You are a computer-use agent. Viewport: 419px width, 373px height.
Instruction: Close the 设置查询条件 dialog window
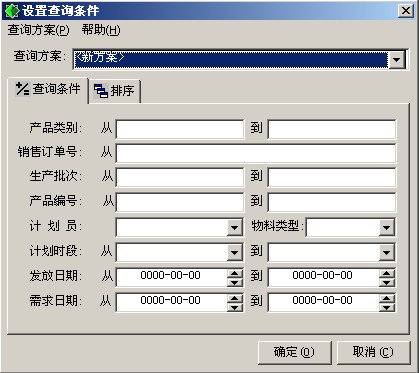tap(406, 11)
